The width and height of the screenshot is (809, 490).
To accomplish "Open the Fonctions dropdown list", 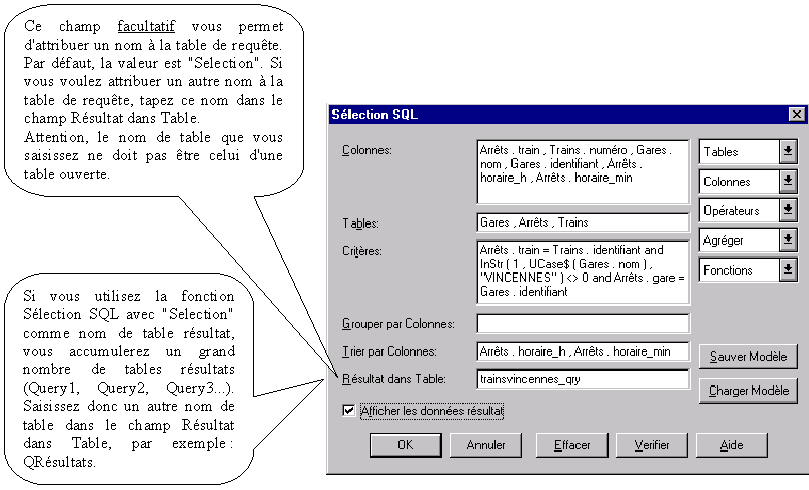I will point(788,270).
